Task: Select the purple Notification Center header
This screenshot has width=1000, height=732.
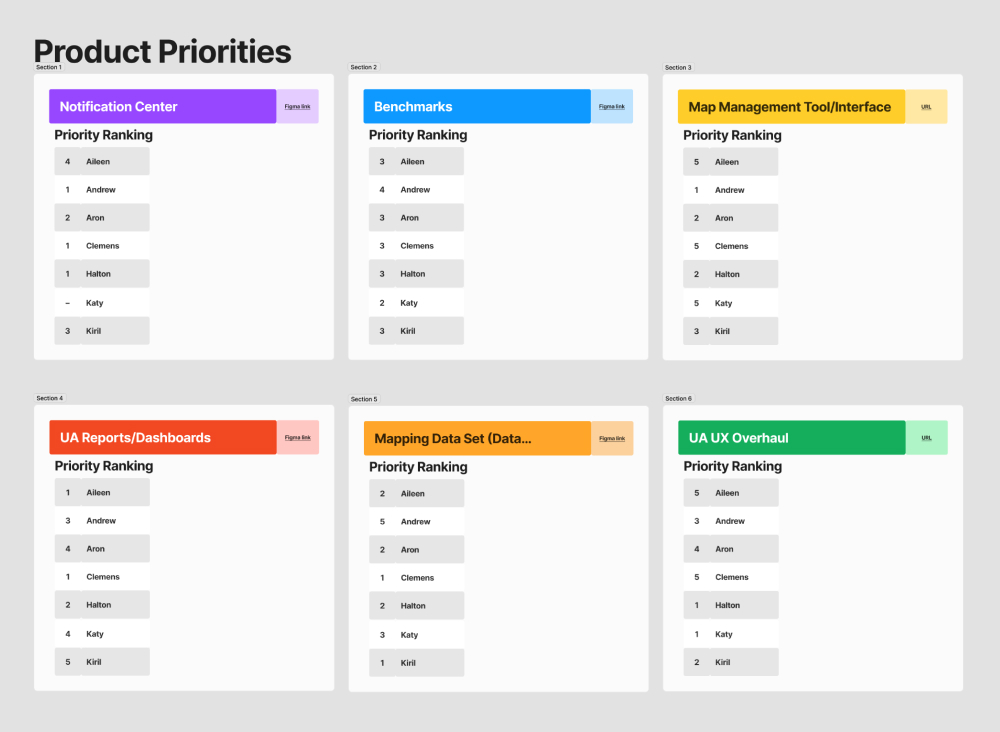Action: [162, 106]
